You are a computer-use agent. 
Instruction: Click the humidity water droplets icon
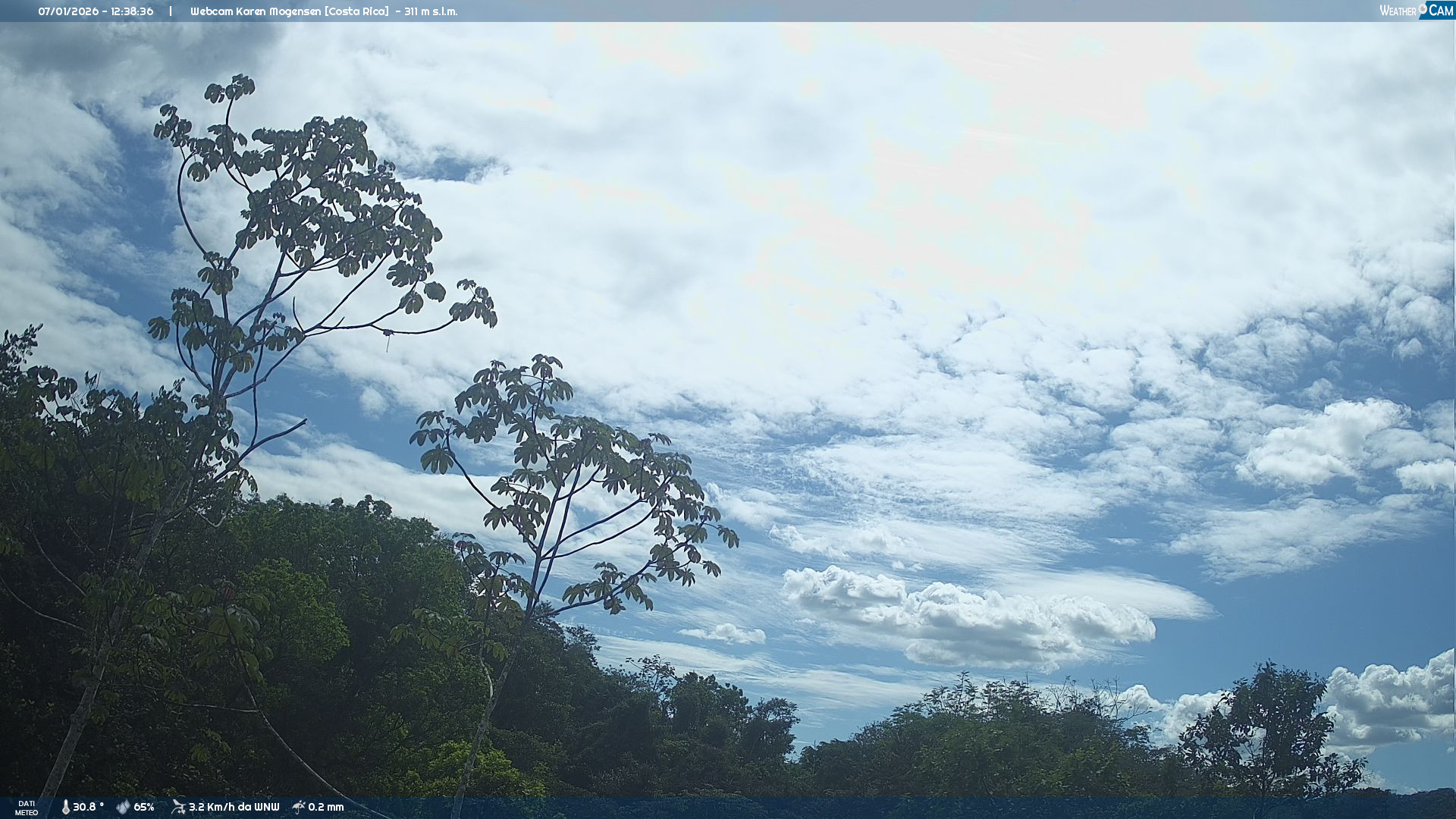123,807
